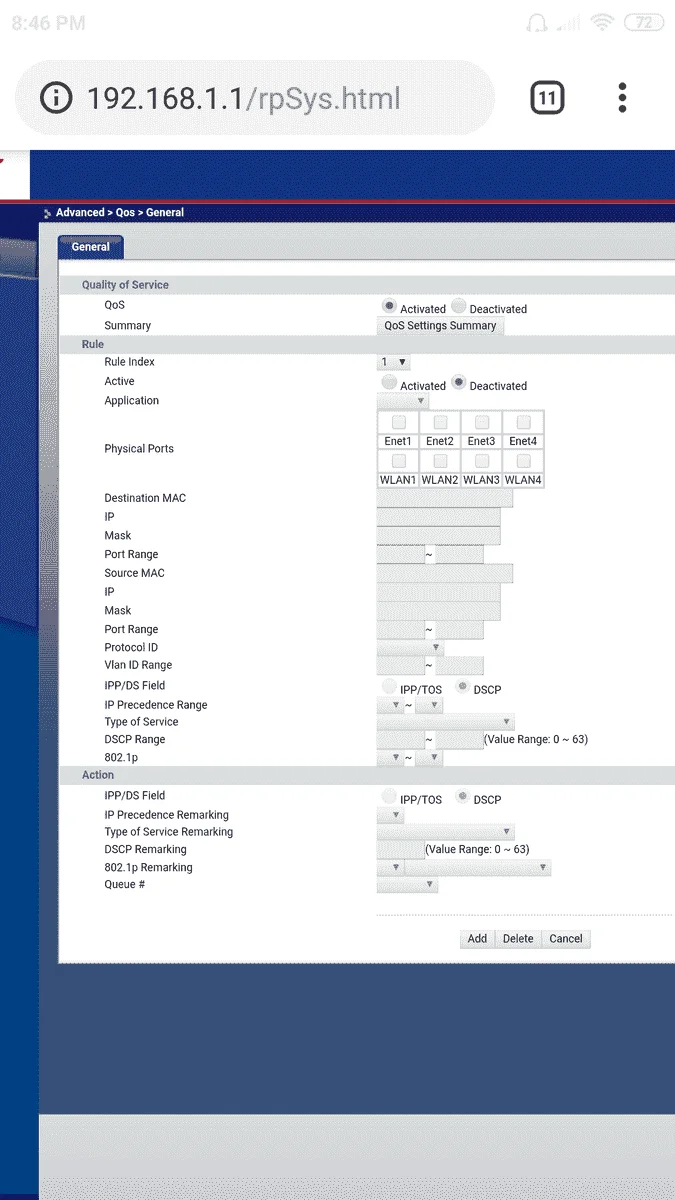Check the WLAN2 physical port box

[440, 461]
